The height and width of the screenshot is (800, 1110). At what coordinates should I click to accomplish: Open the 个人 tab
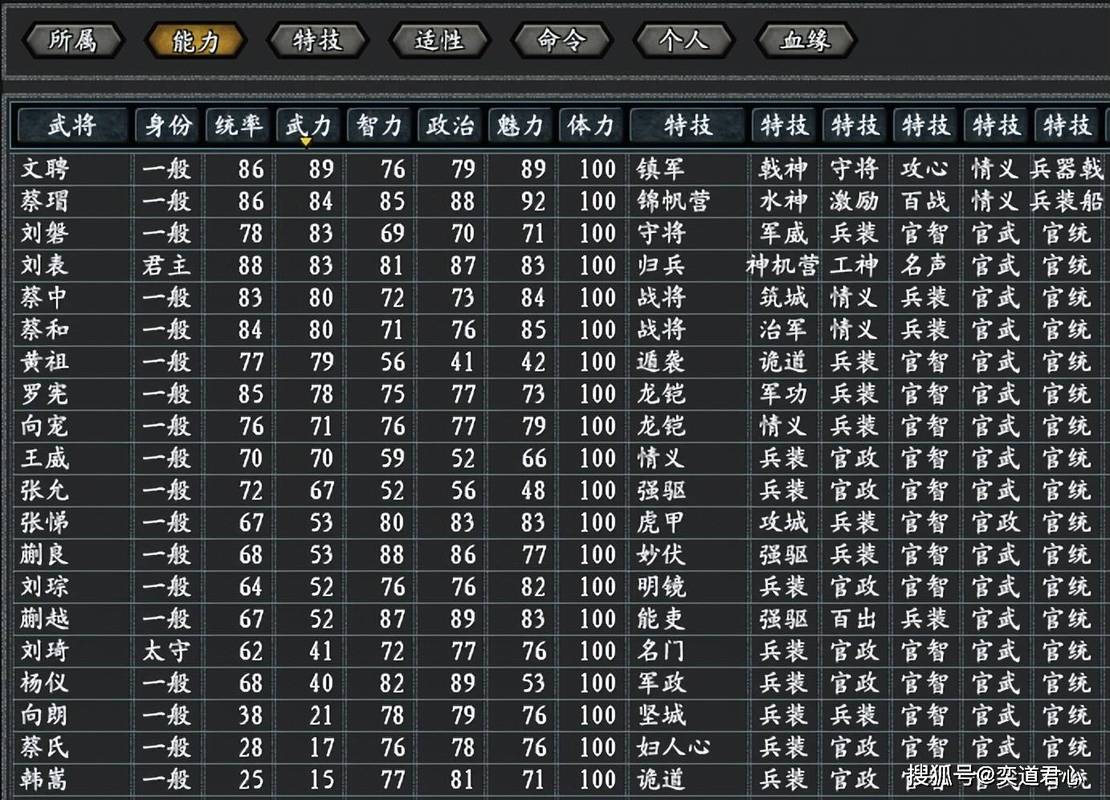pos(684,40)
